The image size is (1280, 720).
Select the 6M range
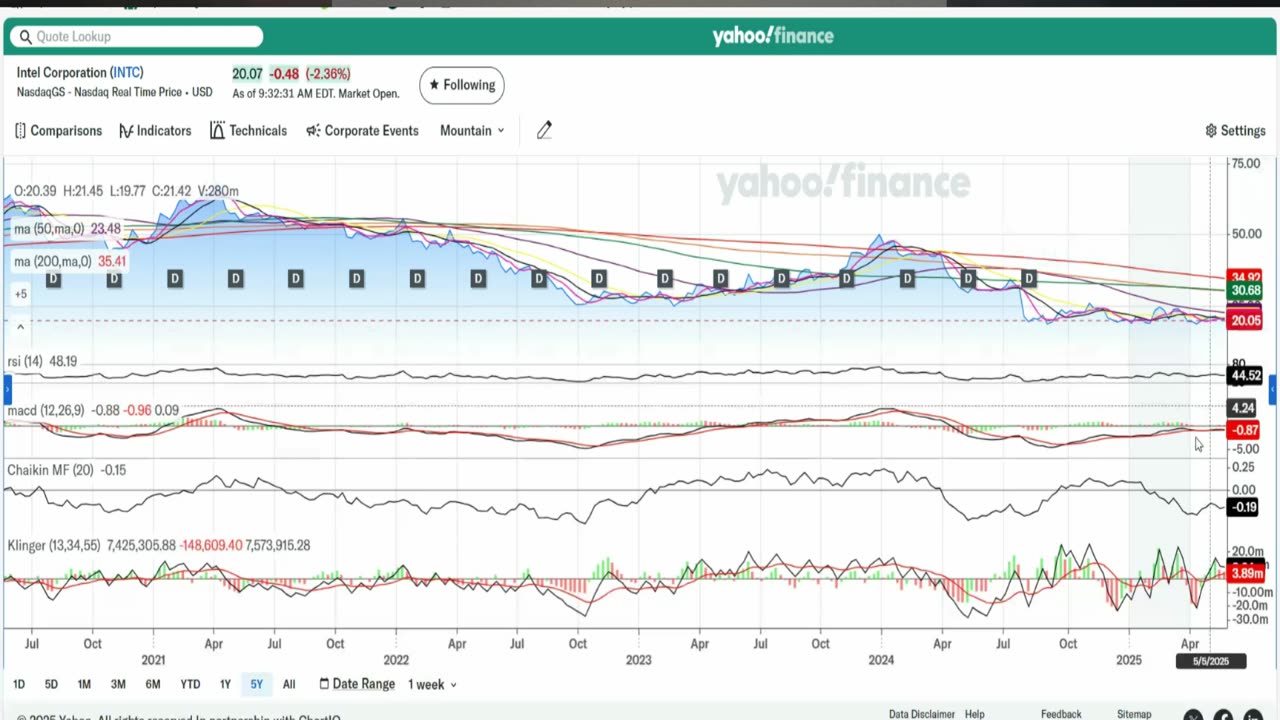(x=153, y=684)
